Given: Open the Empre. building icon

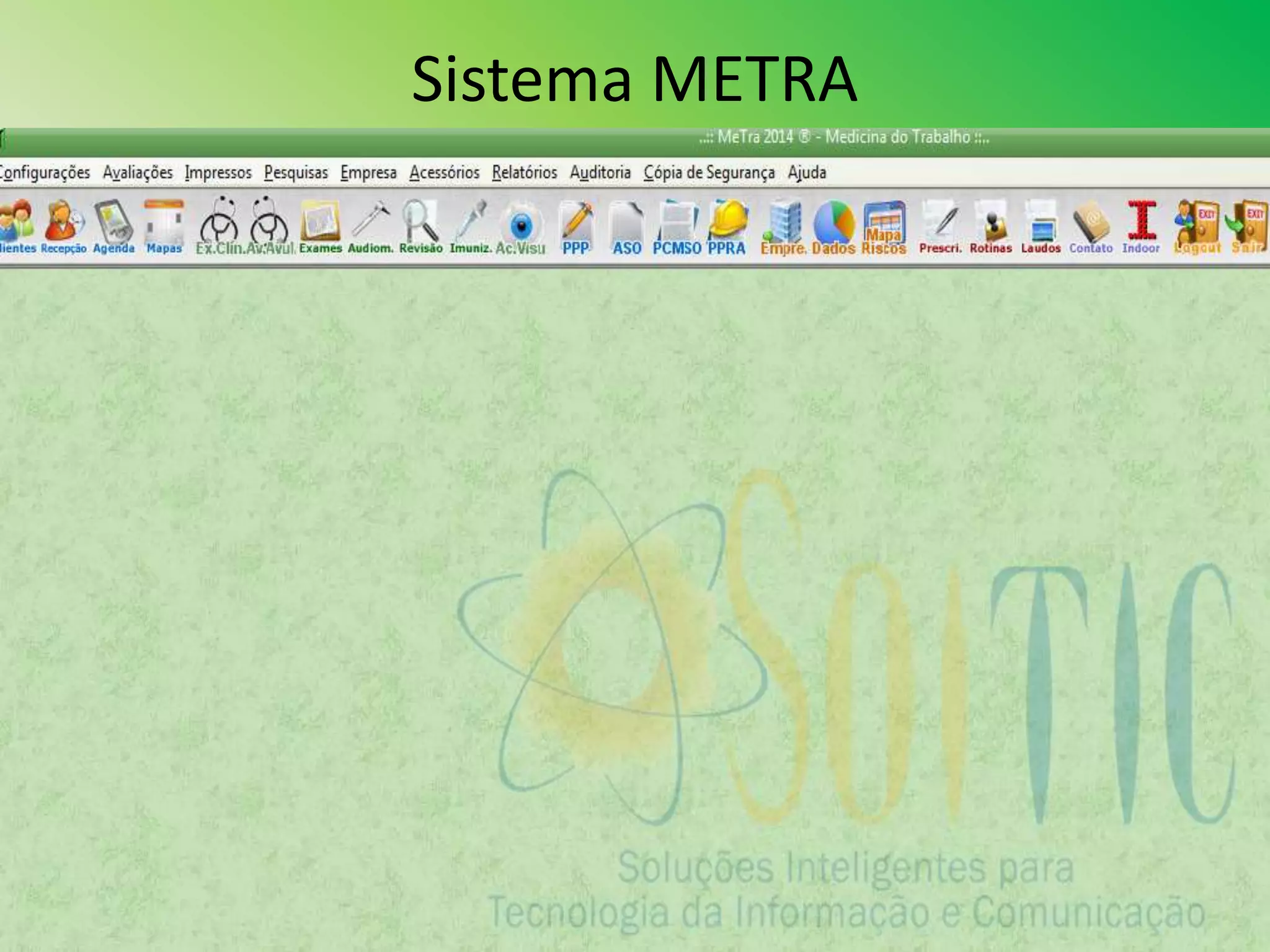Looking at the screenshot, I should pyautogui.click(x=784, y=227).
